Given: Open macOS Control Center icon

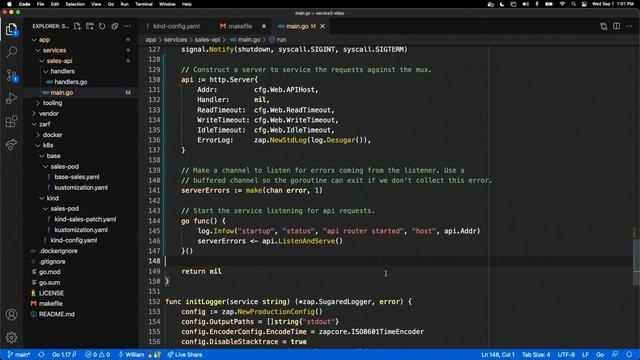Looking at the screenshot, I should (x=584, y=4).
